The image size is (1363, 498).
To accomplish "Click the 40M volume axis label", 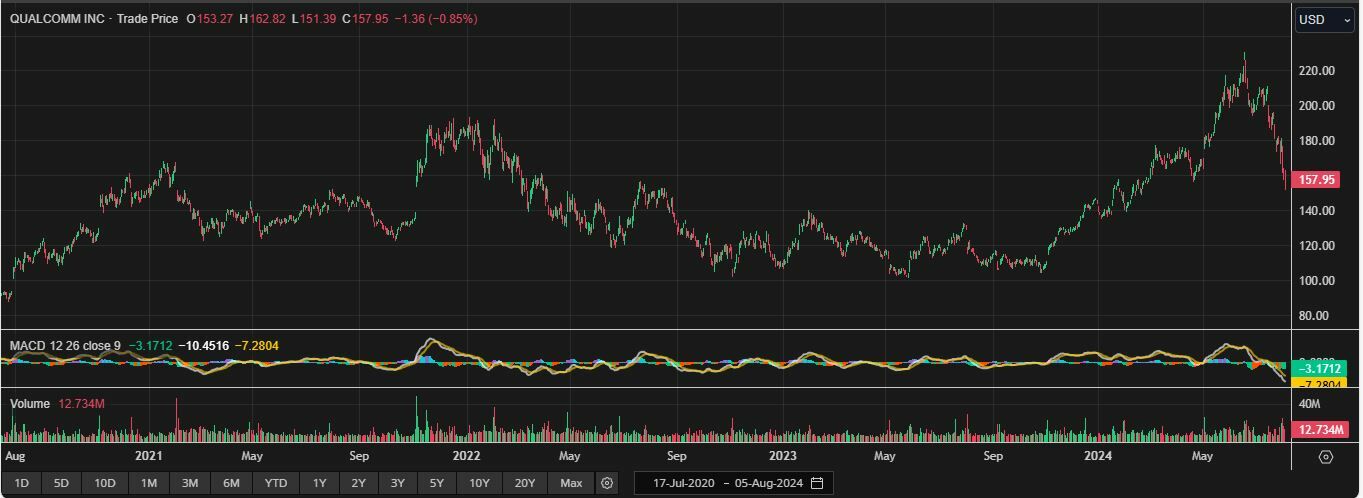I will 1309,404.
